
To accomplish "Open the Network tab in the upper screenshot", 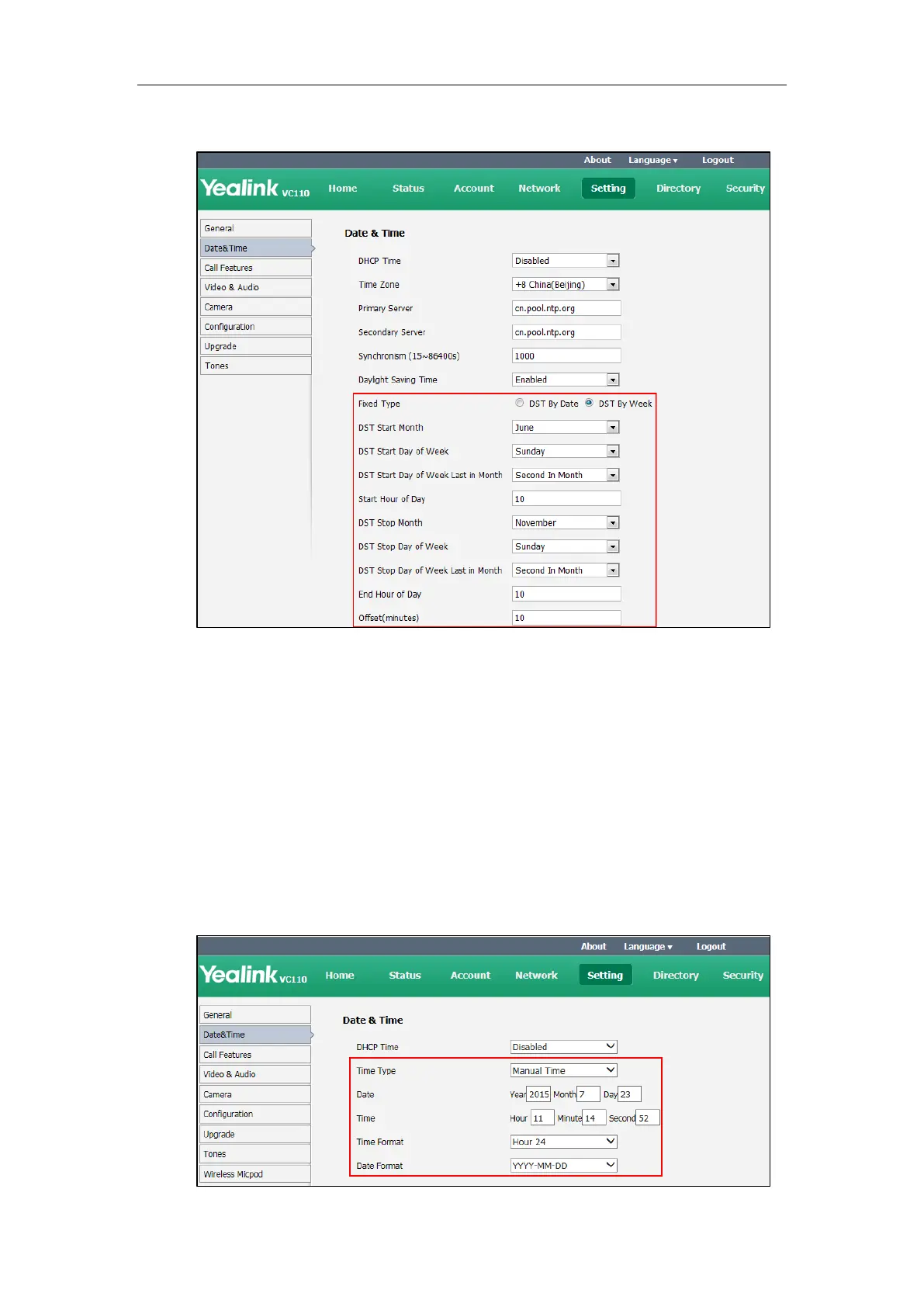I will (x=539, y=189).
